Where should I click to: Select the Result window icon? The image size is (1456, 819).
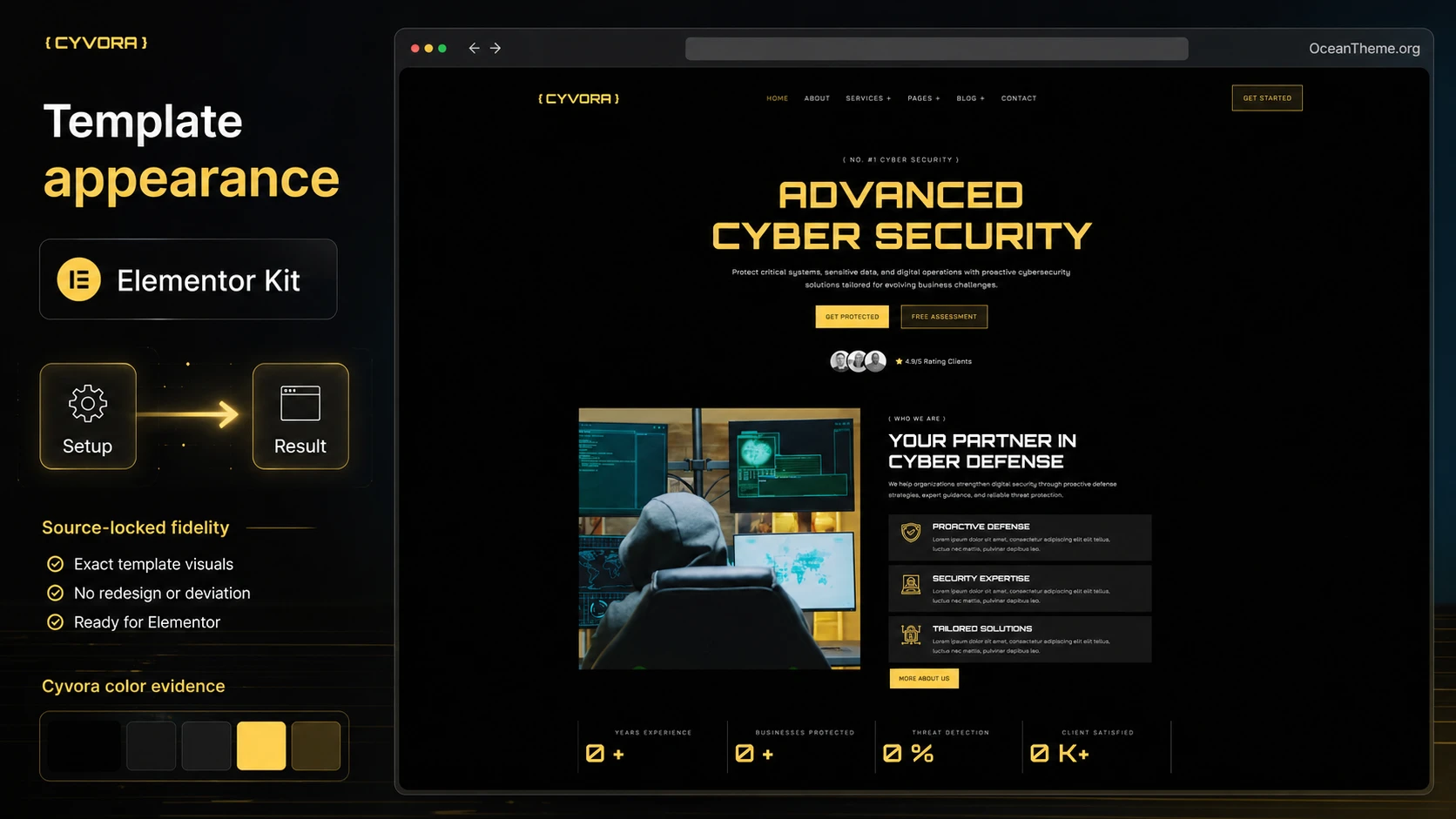(x=300, y=403)
